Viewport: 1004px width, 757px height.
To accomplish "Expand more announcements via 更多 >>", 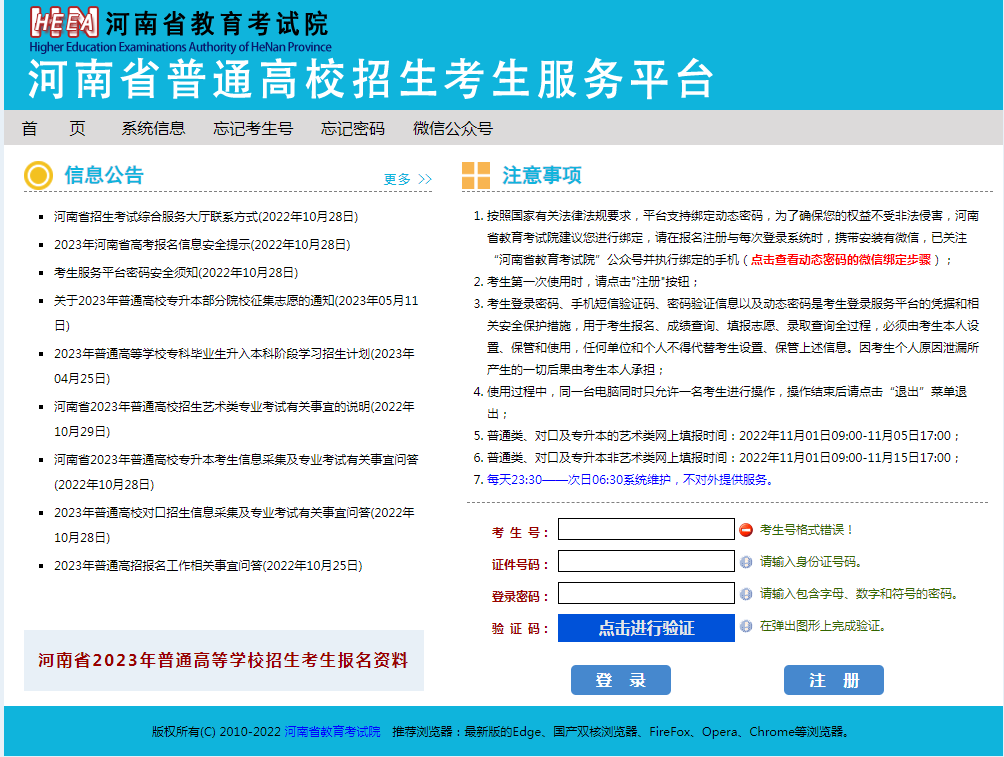I will click(x=407, y=179).
